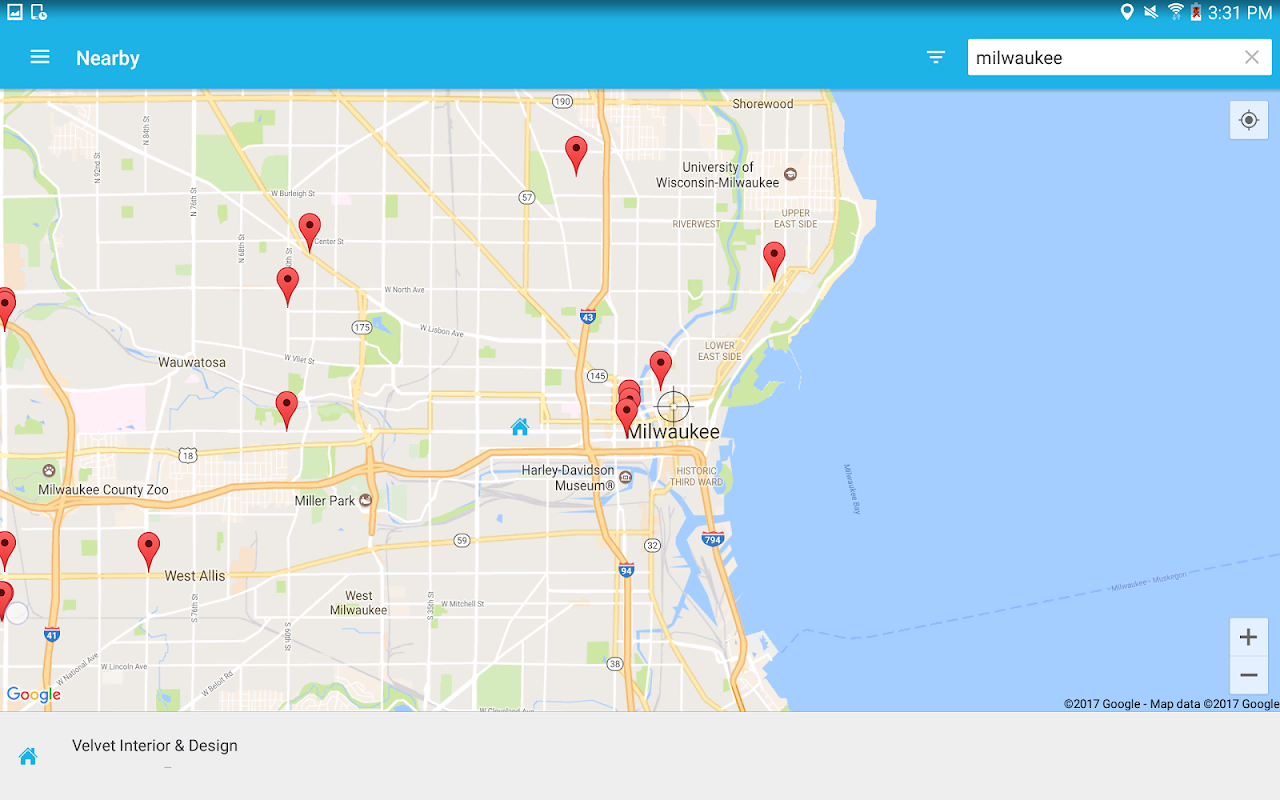
Task: Tap the home icon beside Velvet Interior
Action: pos(28,756)
